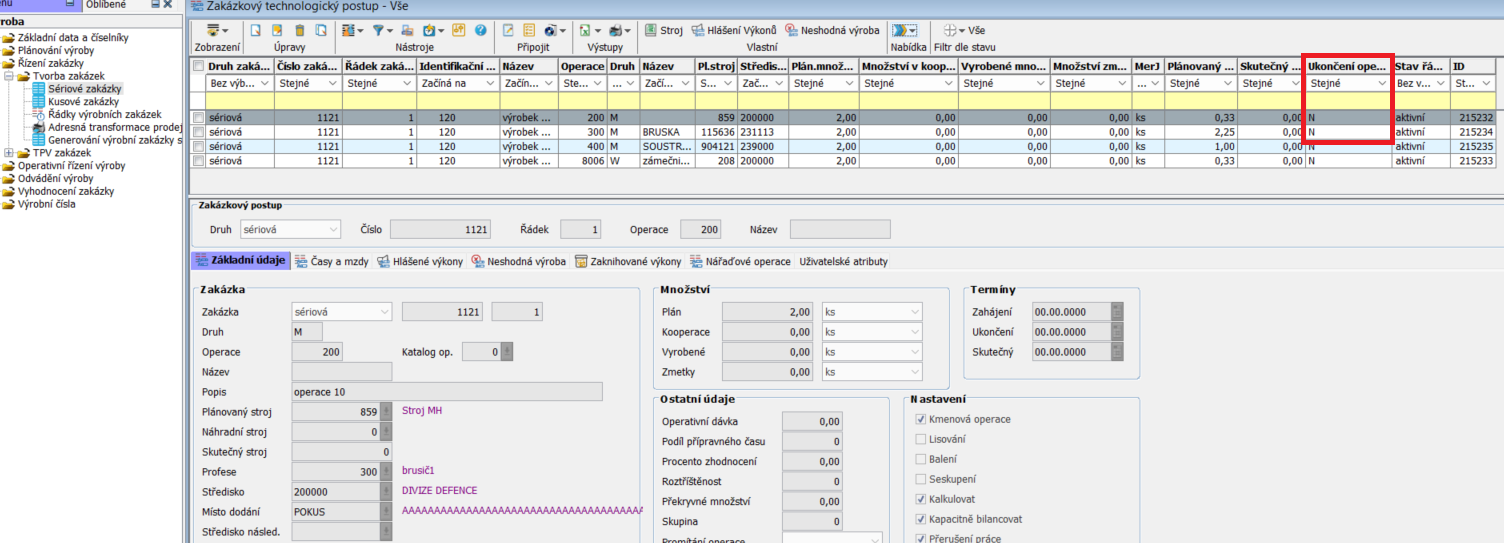Collapse the Tvorba zakázek tree node
This screenshot has width=1505, height=543.
coord(10,76)
